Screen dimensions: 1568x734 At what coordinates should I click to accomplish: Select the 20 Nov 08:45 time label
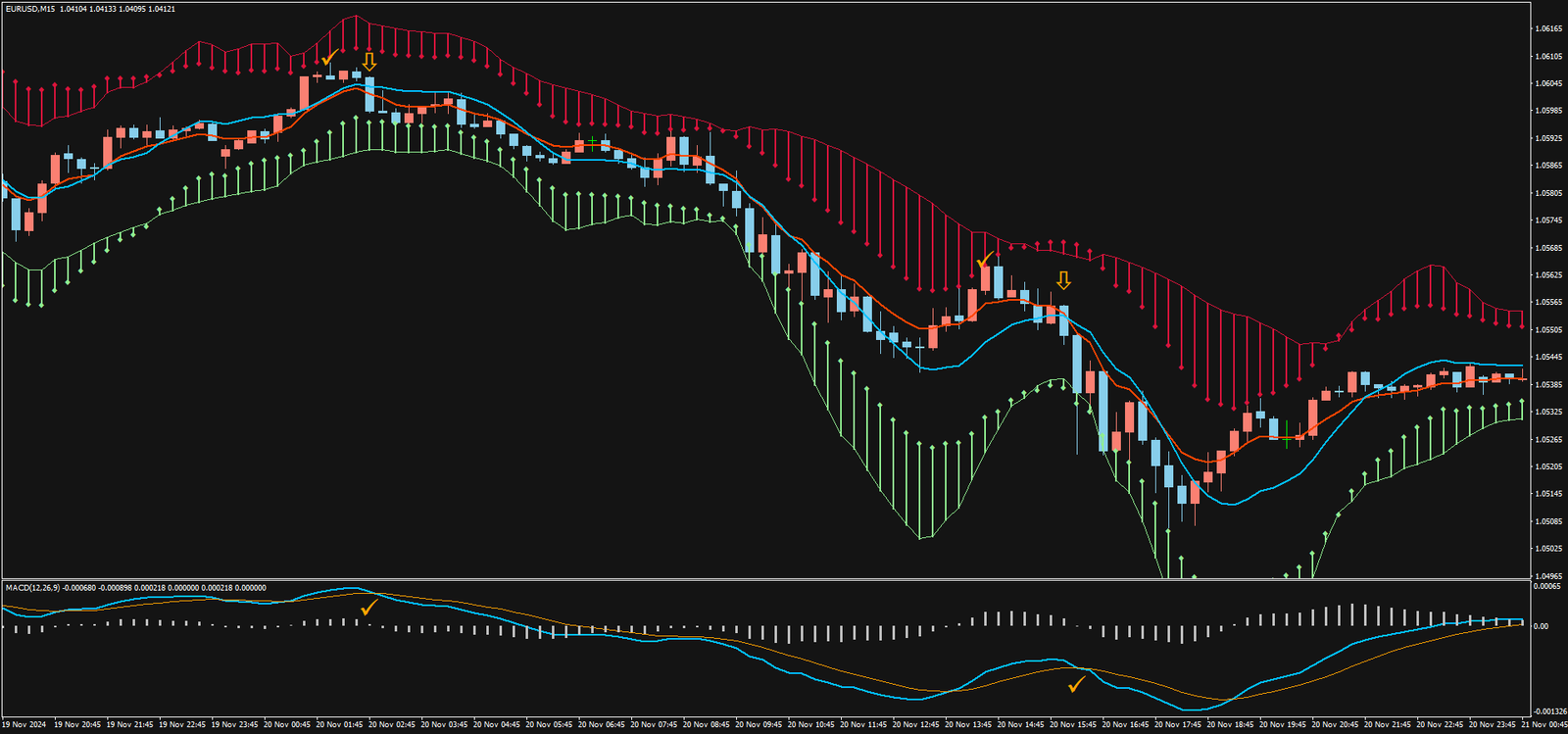706,725
